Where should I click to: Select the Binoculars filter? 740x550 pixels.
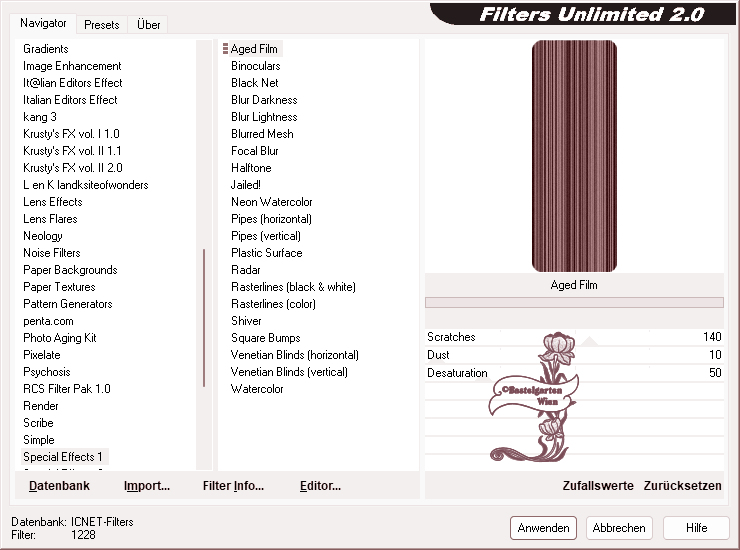click(x=256, y=66)
